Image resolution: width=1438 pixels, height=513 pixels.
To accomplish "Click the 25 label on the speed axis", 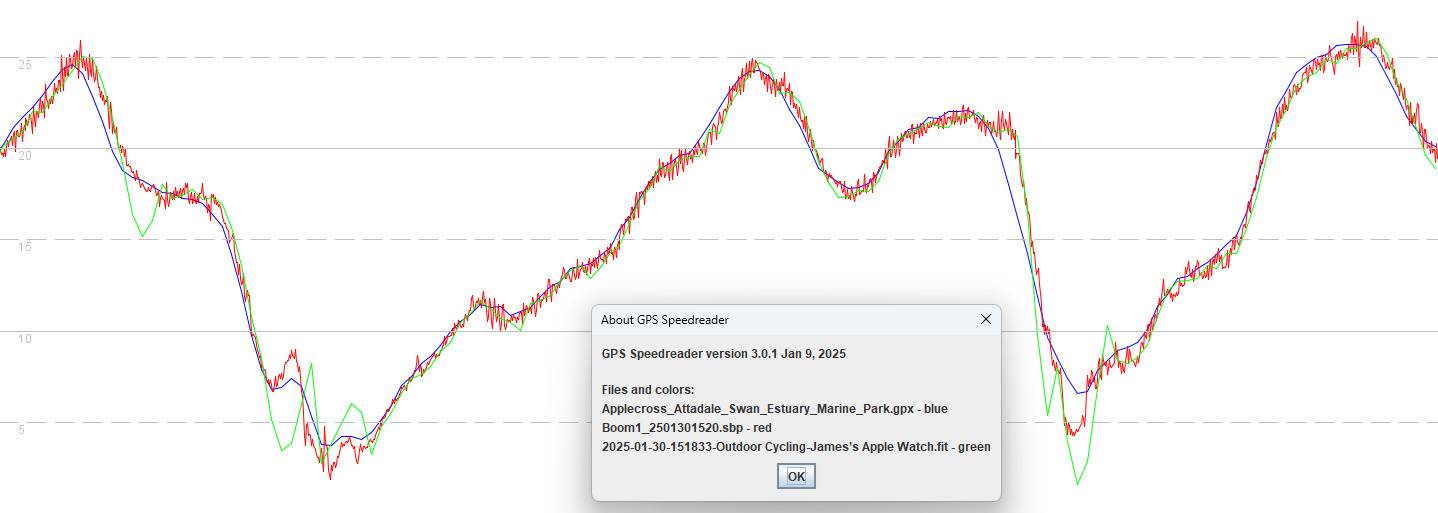I will 24,65.
